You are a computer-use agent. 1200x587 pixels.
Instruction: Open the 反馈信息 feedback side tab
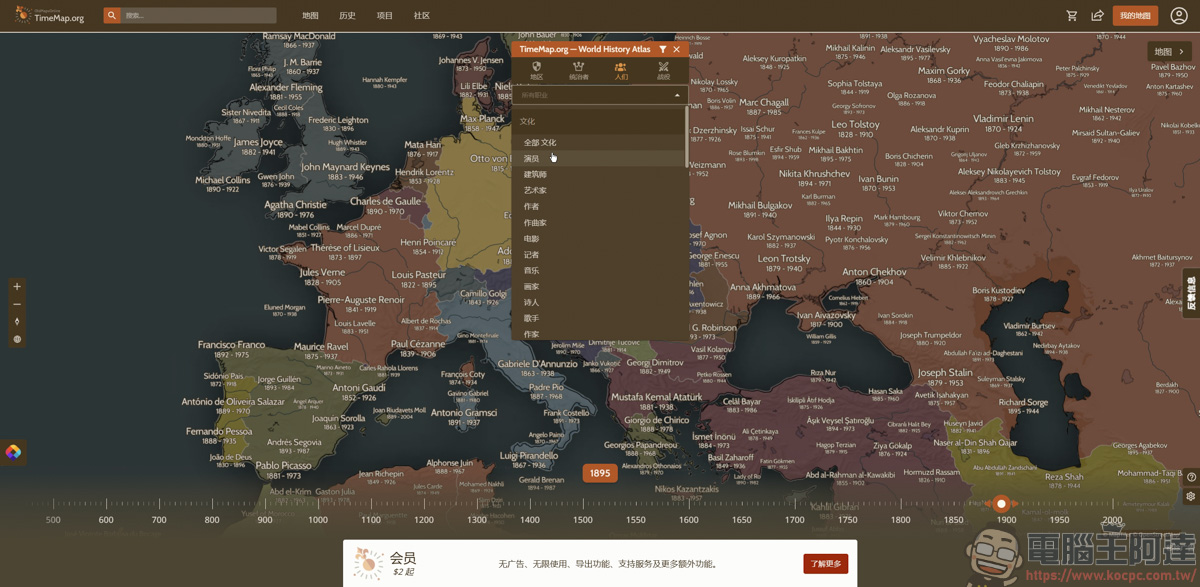(1191, 294)
